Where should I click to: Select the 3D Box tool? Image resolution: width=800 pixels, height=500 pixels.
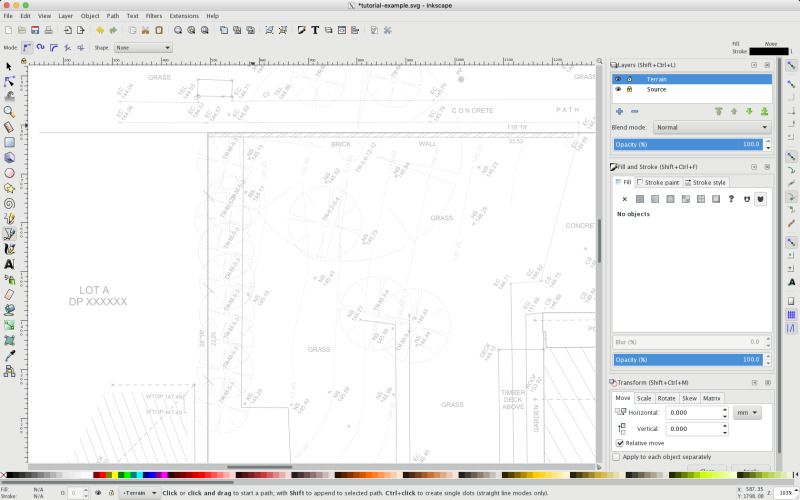click(9, 158)
